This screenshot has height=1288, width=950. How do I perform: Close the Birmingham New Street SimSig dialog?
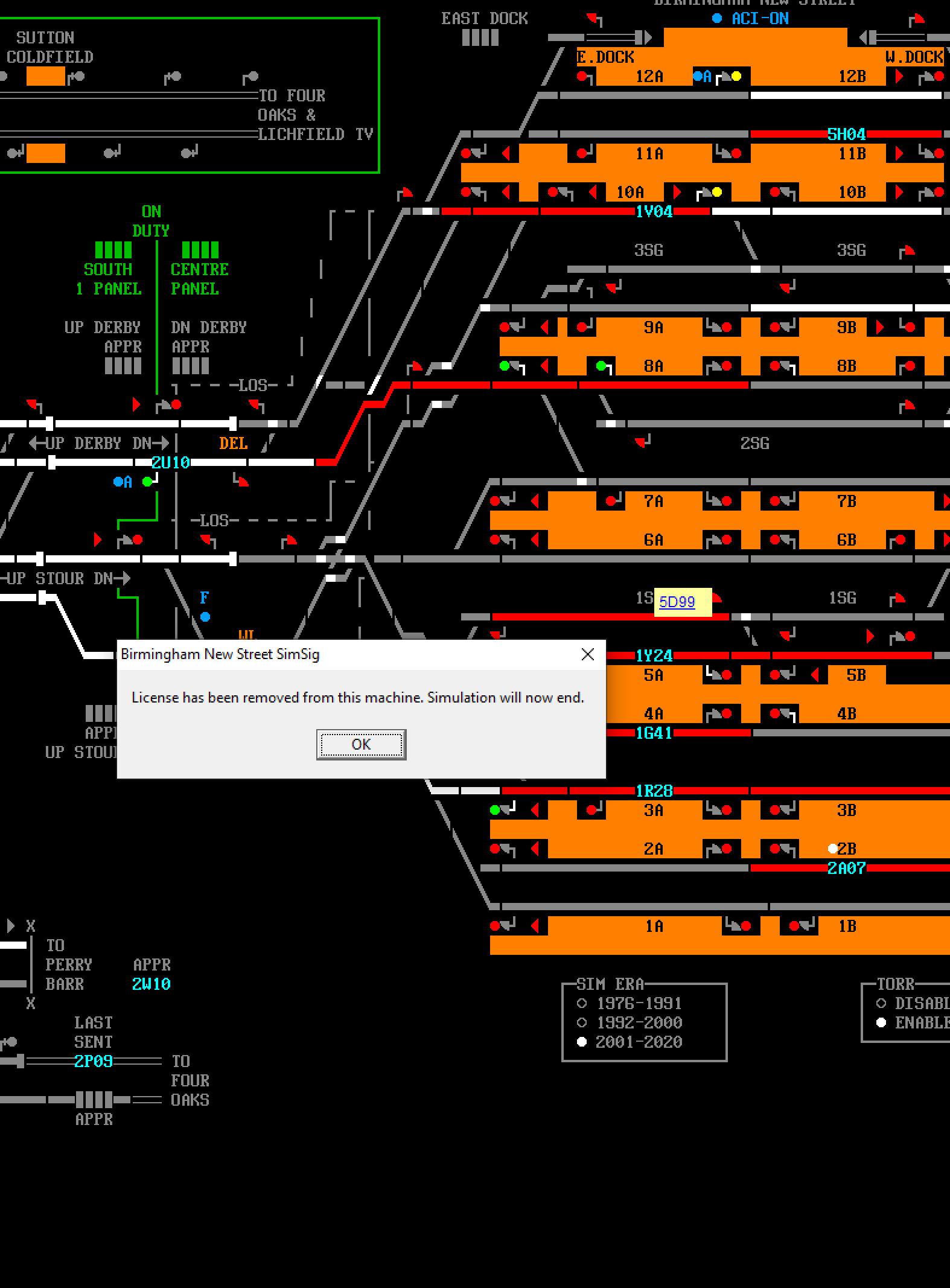click(587, 654)
